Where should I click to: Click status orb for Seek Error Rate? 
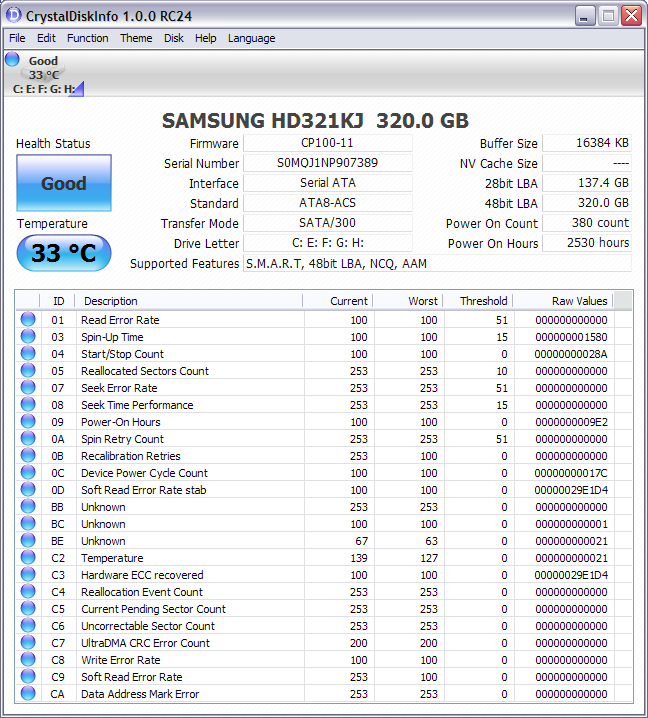(28, 387)
